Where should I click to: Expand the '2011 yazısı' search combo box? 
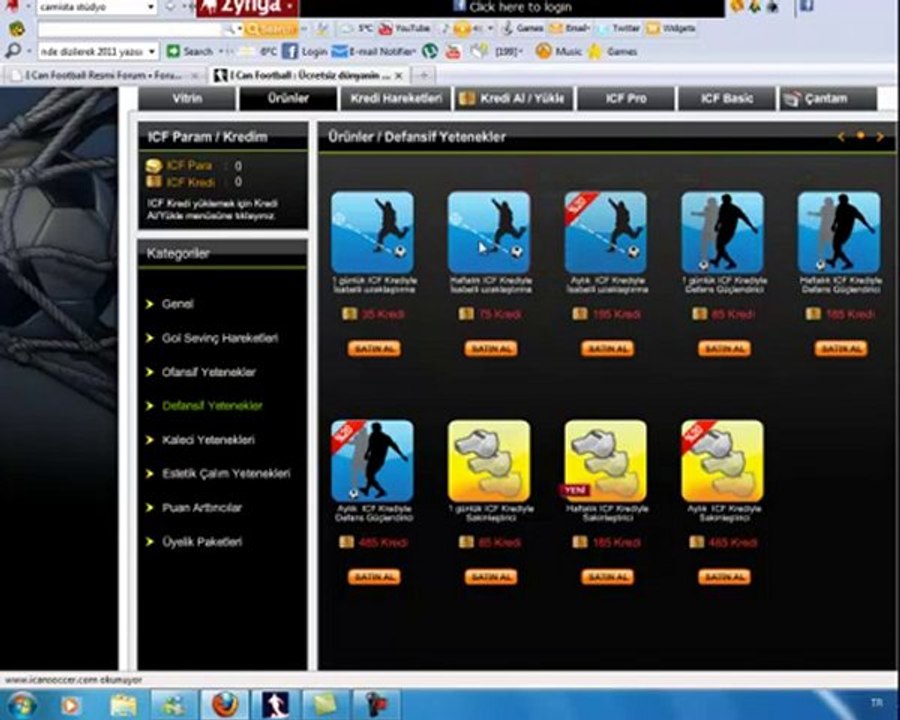[152, 52]
